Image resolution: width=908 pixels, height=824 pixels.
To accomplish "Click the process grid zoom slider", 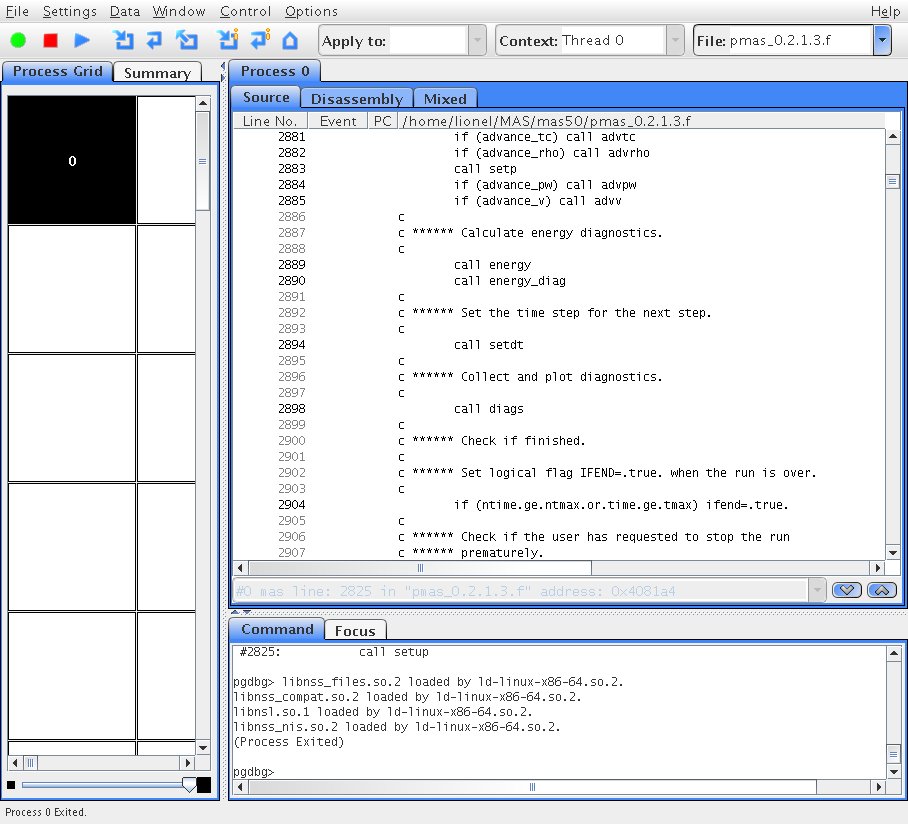I will tap(189, 785).
